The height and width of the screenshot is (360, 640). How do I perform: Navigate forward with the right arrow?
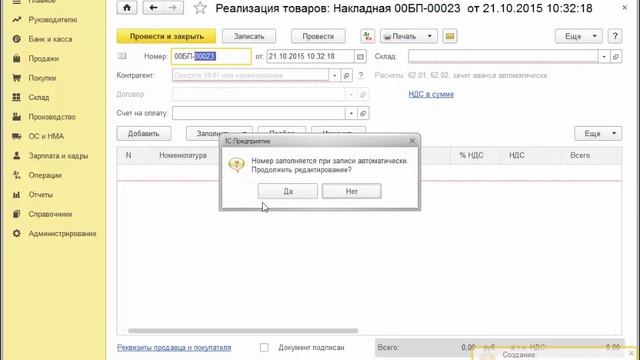[173, 8]
